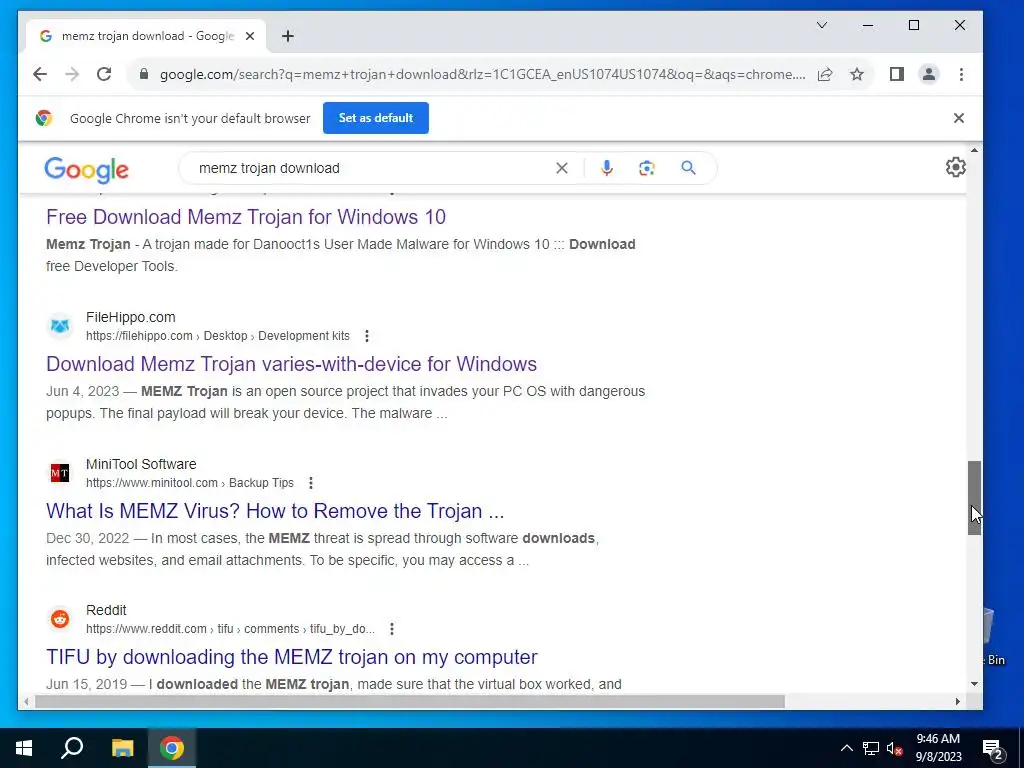This screenshot has width=1024, height=768.
Task: Click the MiniTool Software favicon
Action: click(x=60, y=473)
